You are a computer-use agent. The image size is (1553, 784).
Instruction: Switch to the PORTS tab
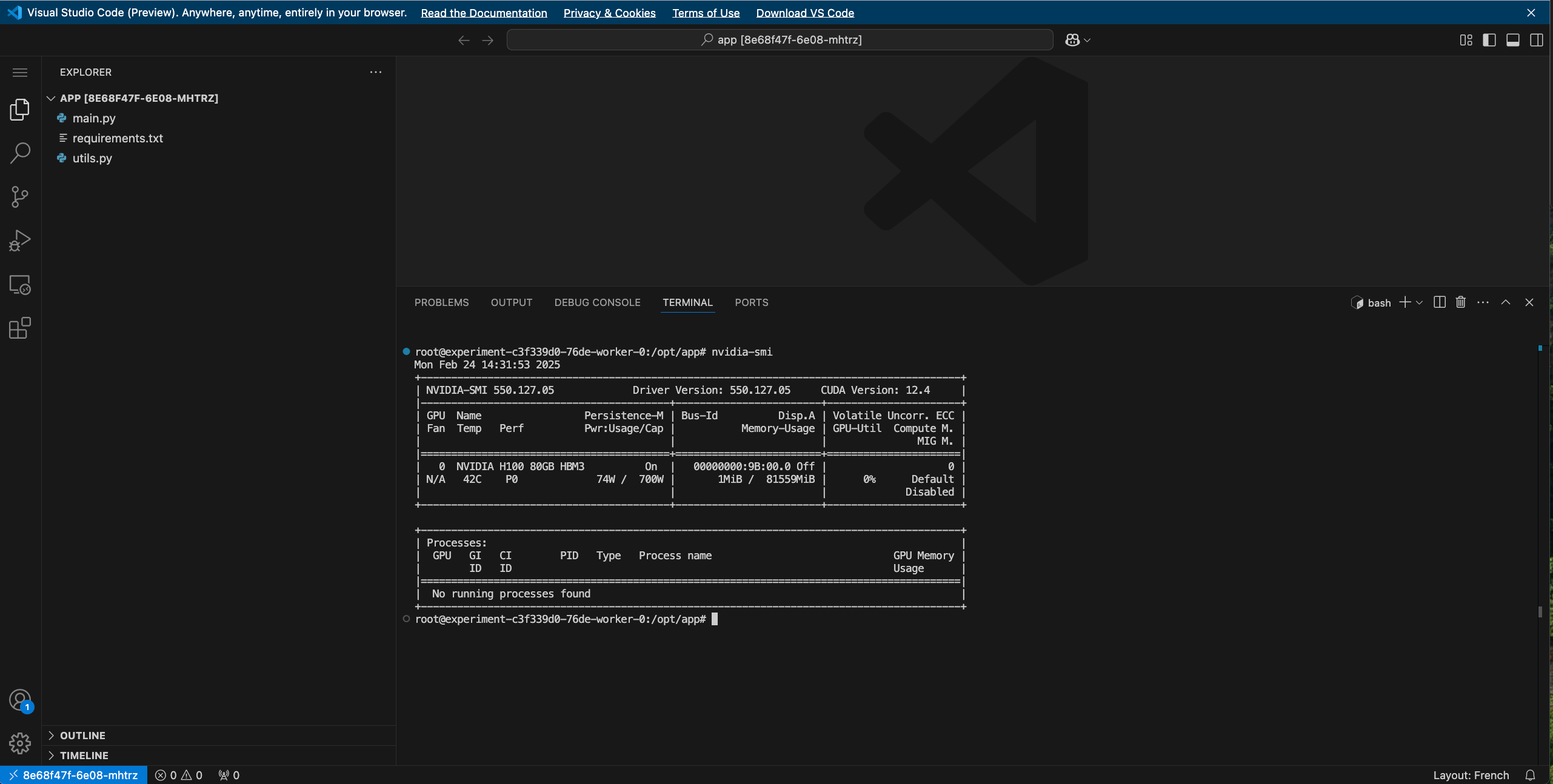[752, 302]
